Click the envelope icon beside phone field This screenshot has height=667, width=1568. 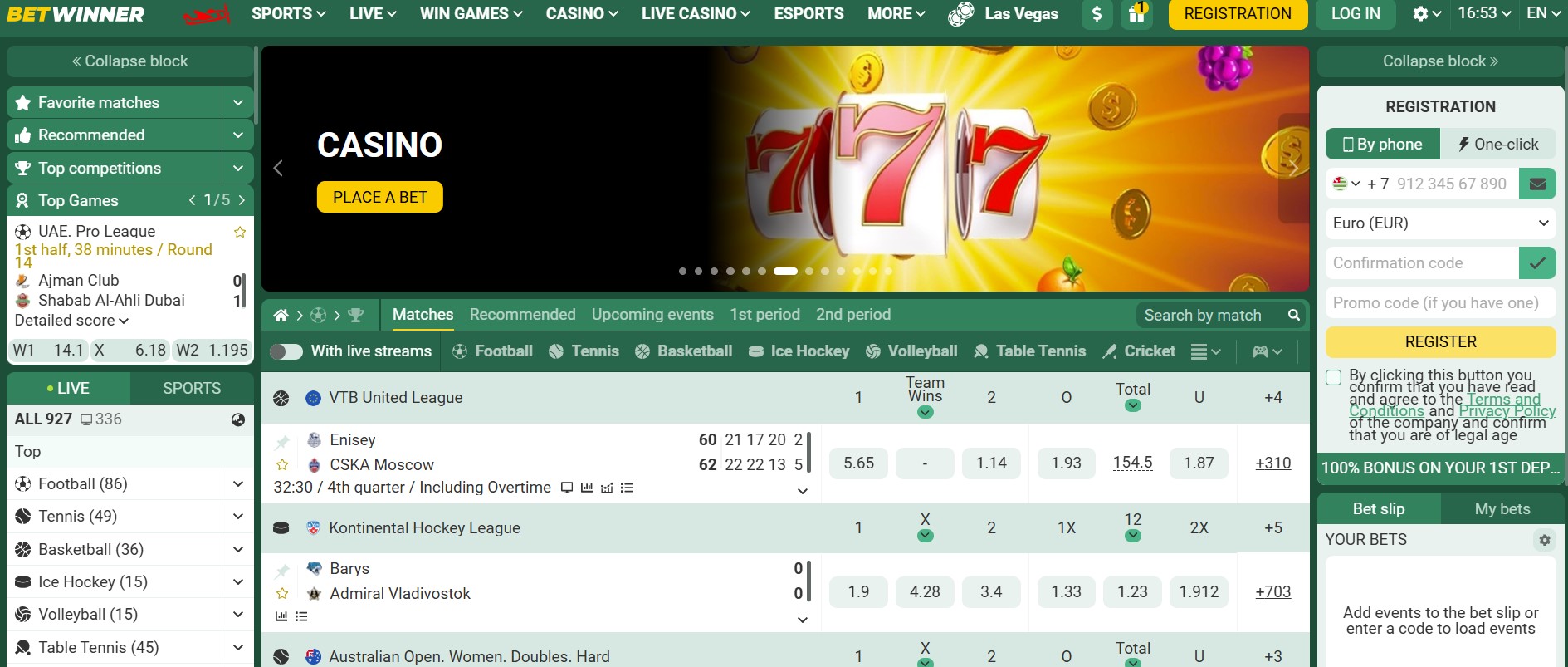click(x=1537, y=184)
